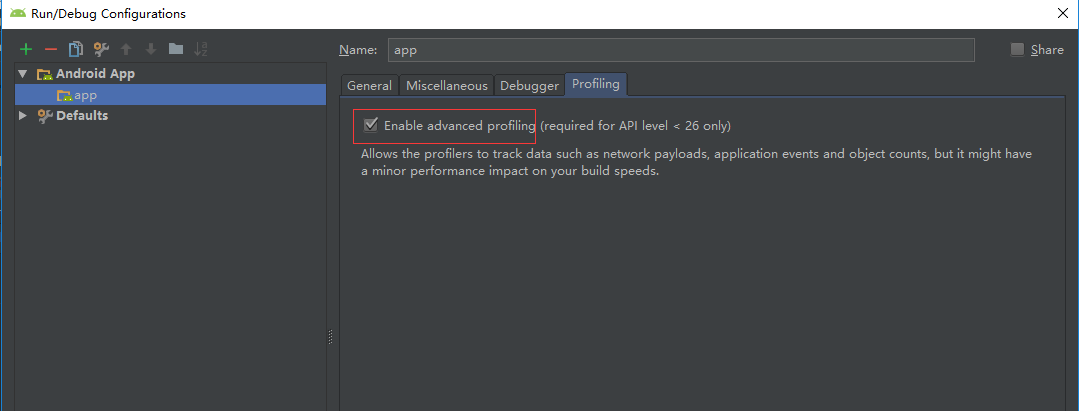
Task: Click the red Remove Configuration minus icon
Action: [x=51, y=49]
